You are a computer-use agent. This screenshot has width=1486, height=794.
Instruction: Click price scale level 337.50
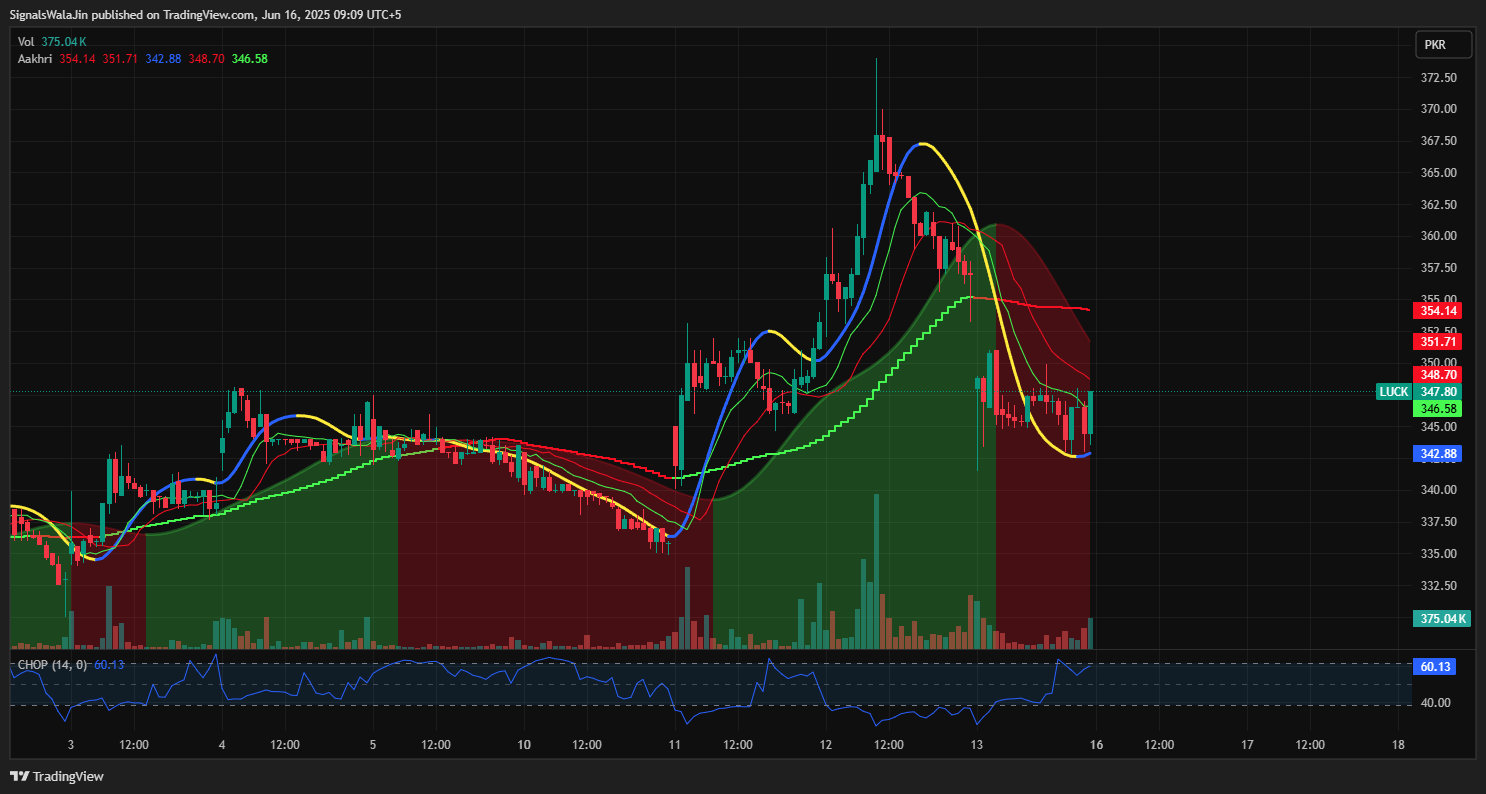[x=1438, y=522]
